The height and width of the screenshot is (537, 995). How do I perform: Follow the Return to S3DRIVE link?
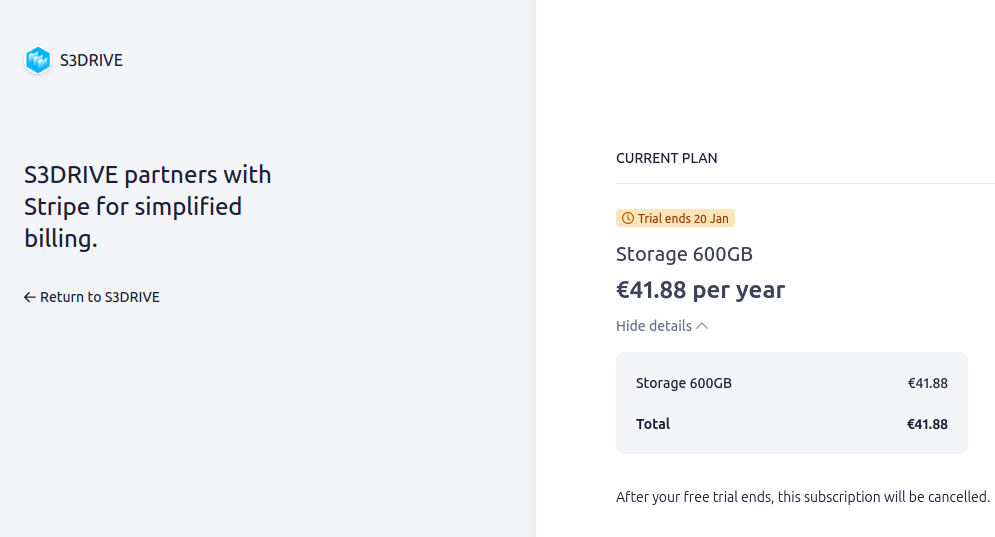point(92,297)
